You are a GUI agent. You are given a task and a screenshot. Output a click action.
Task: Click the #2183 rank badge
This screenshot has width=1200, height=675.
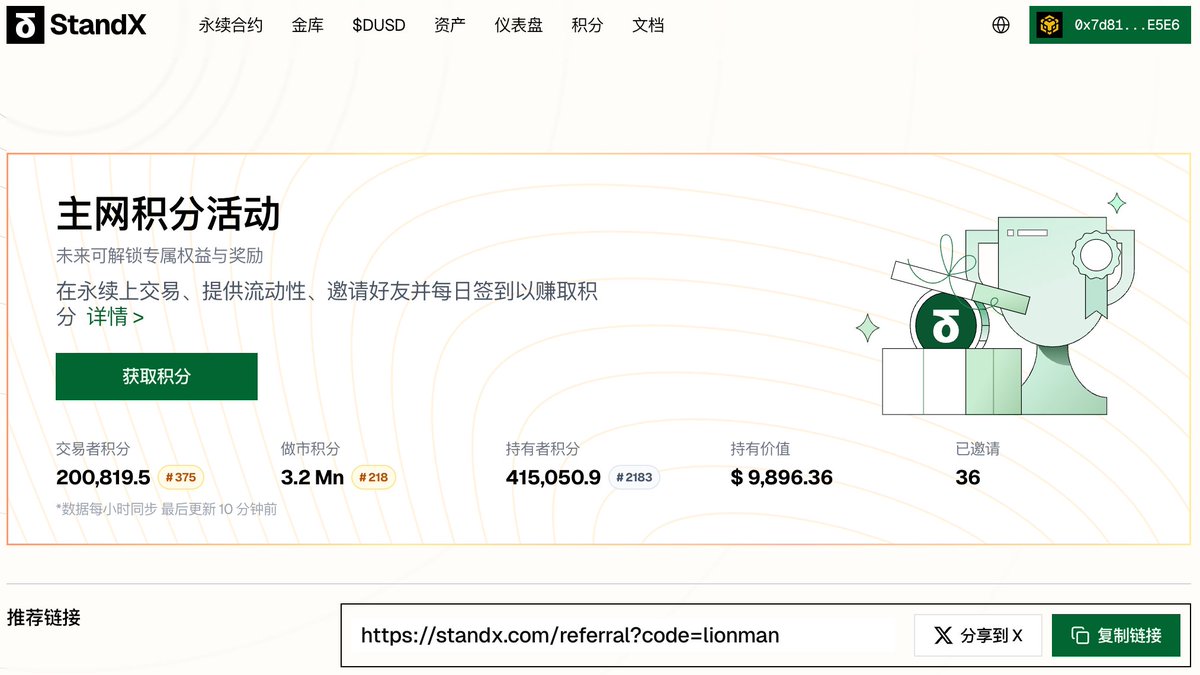(634, 477)
